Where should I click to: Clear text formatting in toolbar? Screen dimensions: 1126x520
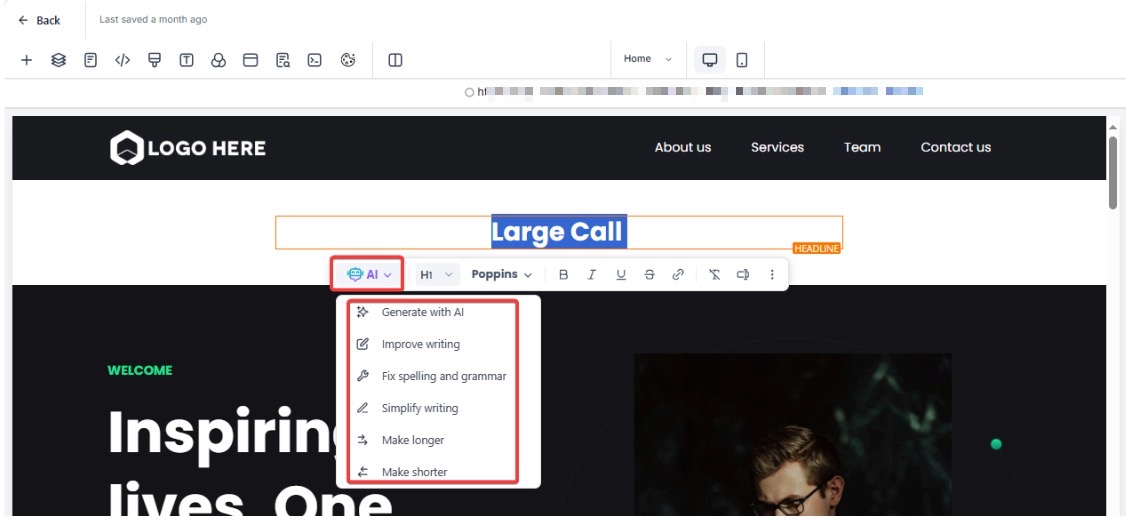(714, 274)
